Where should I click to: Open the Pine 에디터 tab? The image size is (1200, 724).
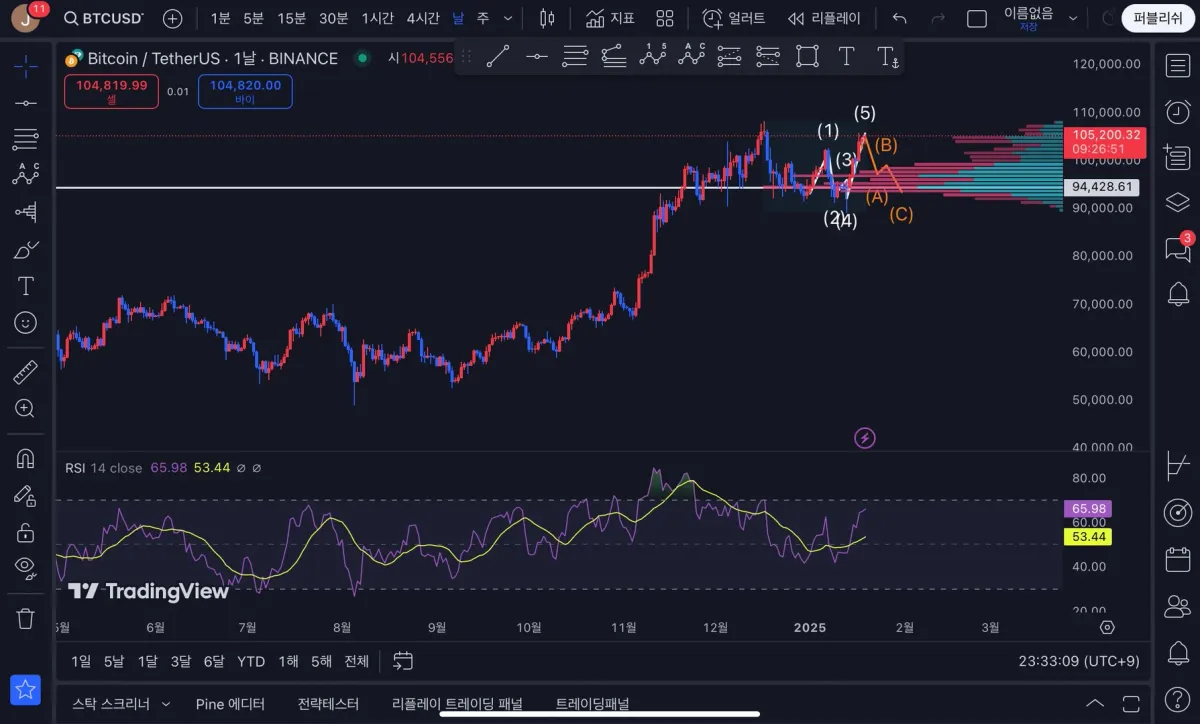click(x=230, y=704)
